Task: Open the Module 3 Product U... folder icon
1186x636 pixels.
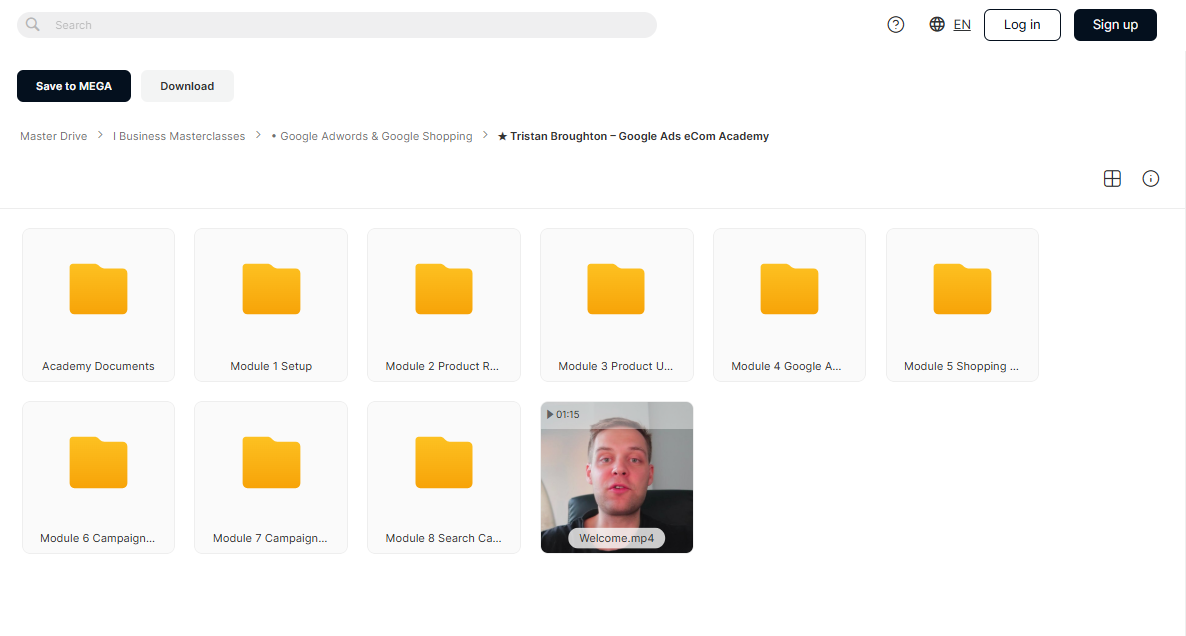Action: (616, 289)
